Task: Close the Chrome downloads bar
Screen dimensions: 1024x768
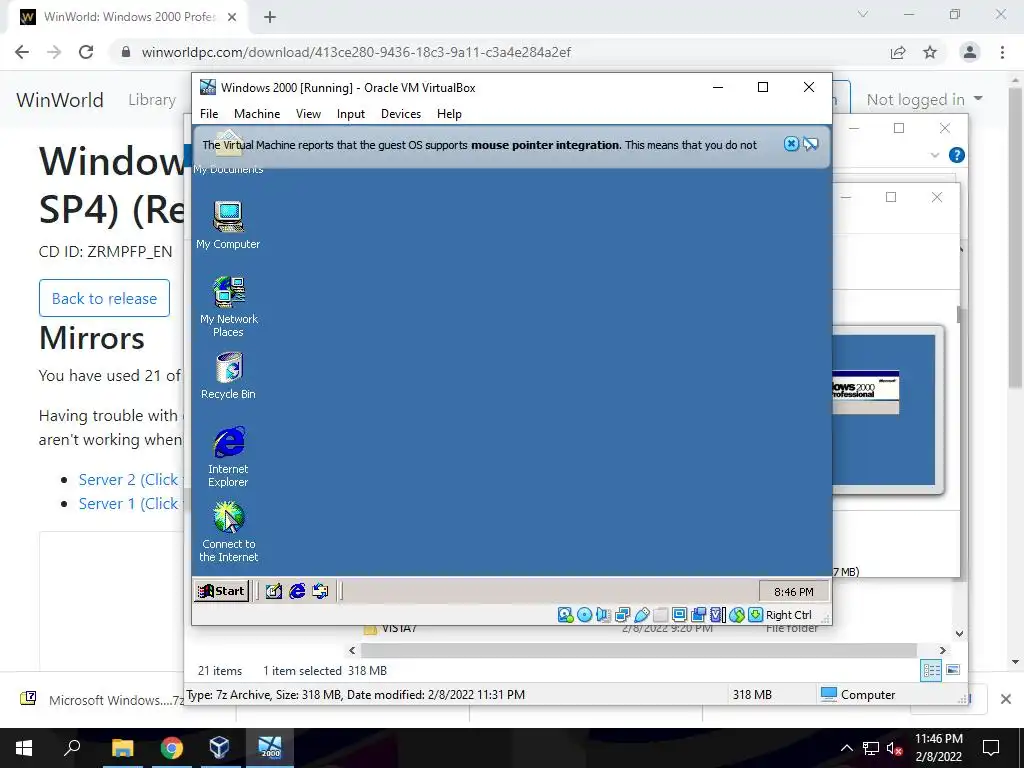Action: [x=1006, y=699]
